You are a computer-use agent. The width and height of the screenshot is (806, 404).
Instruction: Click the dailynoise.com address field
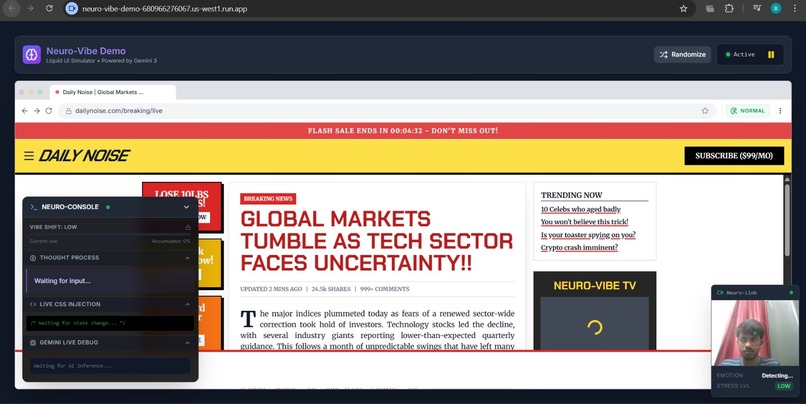tap(387, 111)
